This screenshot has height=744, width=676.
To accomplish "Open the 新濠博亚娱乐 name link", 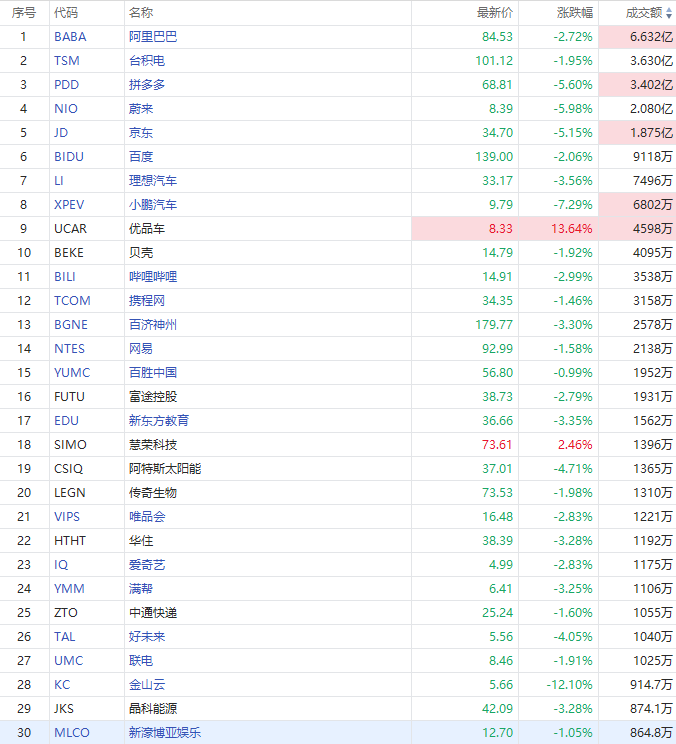I will [x=165, y=733].
